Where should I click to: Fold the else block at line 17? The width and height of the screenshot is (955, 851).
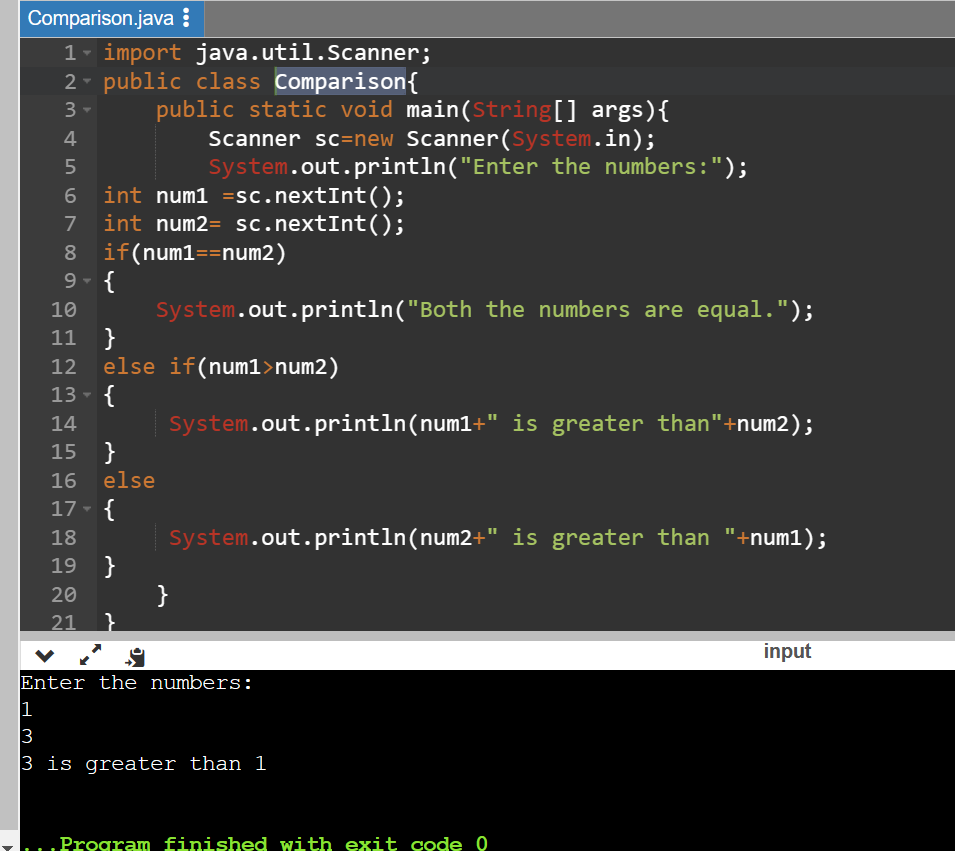coord(85,509)
